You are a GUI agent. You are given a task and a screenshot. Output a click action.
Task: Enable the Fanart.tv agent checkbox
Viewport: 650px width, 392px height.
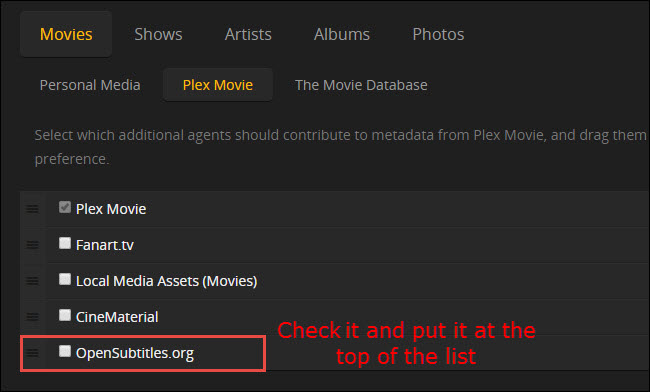pyautogui.click(x=65, y=243)
